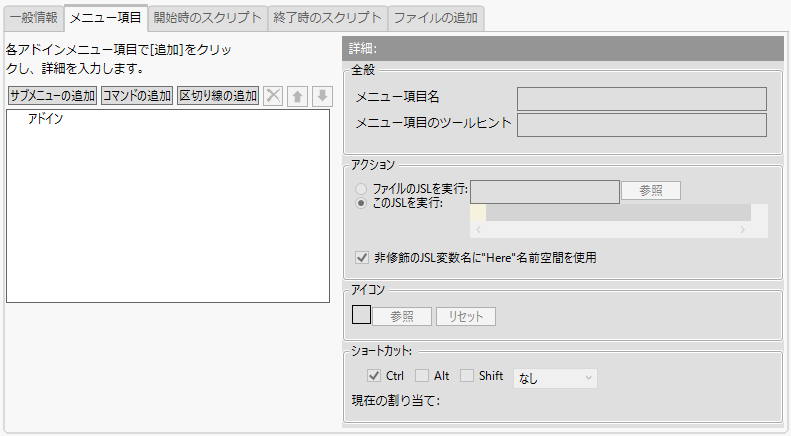The width and height of the screenshot is (791, 436).
Task: Toggle the "Here" 名前空間を使用 checkbox
Action: (362, 257)
